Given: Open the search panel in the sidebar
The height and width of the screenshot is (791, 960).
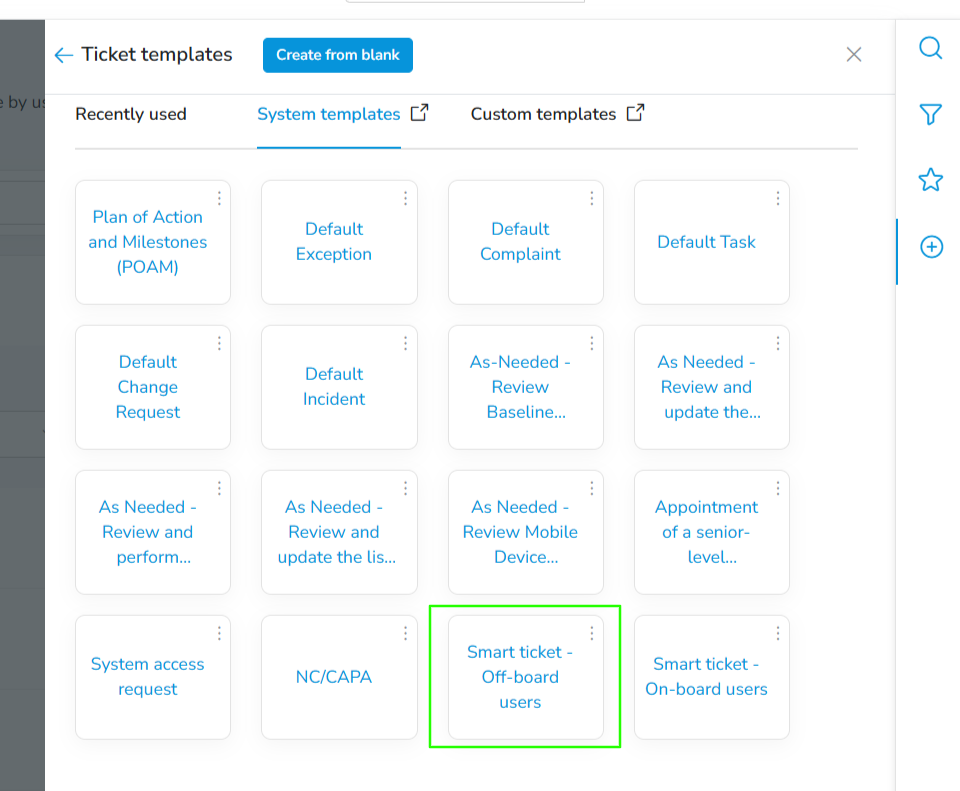Looking at the screenshot, I should click(931, 47).
